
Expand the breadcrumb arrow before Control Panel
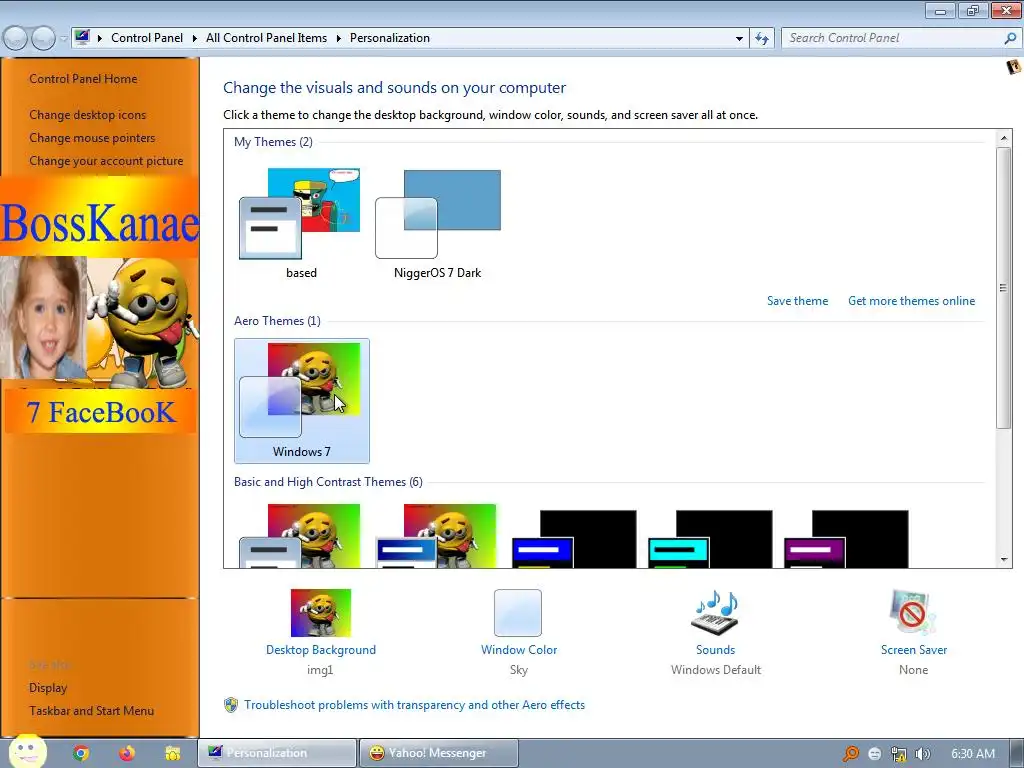[100, 38]
